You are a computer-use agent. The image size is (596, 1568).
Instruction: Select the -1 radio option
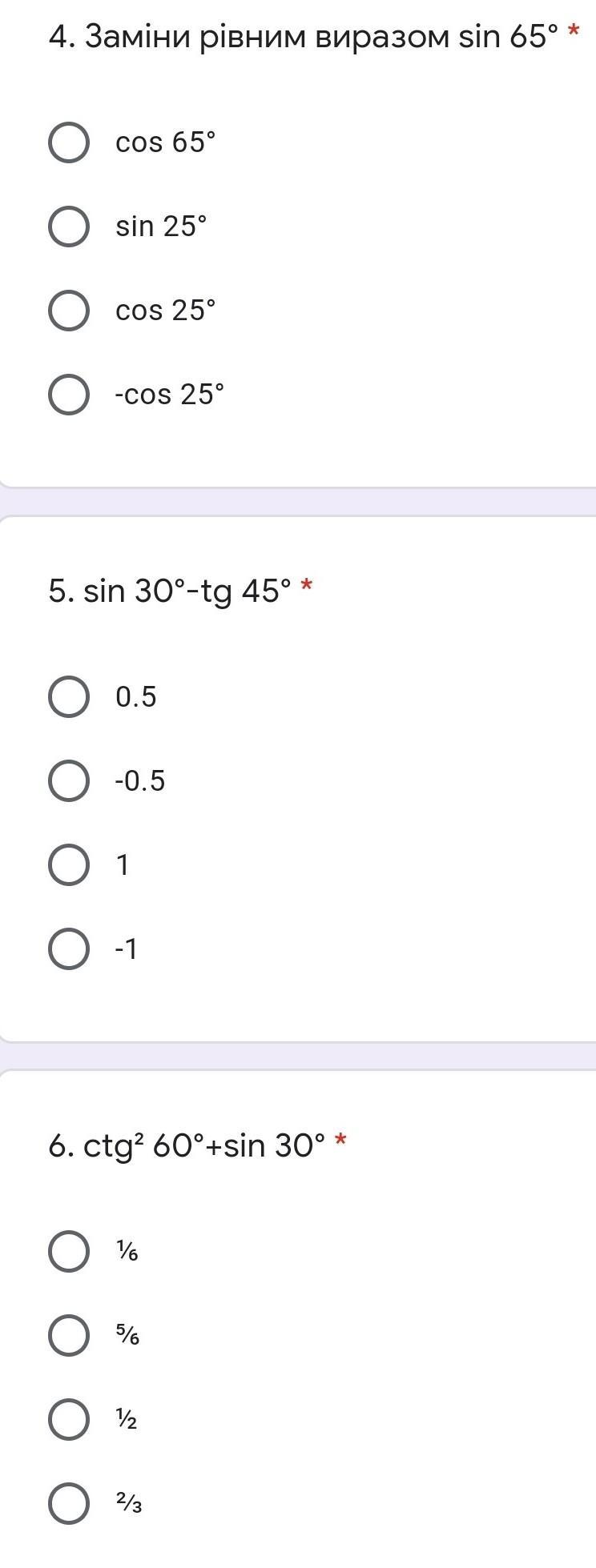[69, 949]
